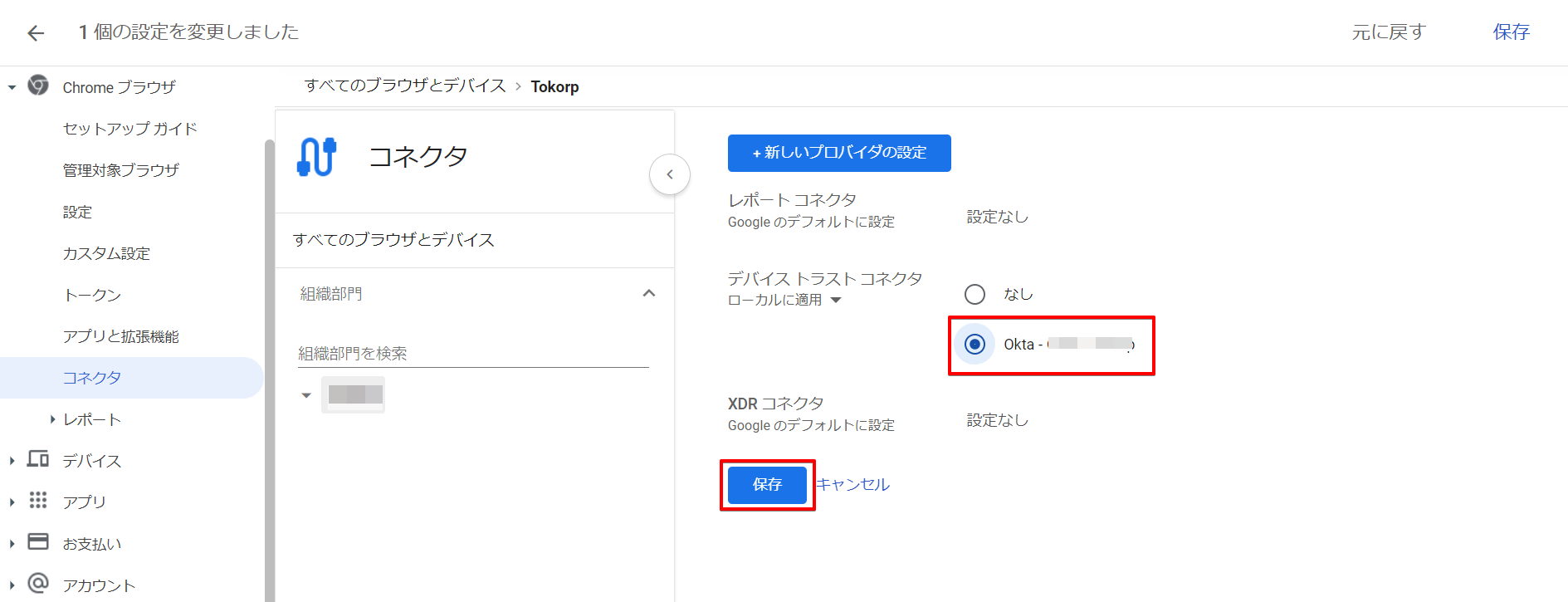Click the Chrome browser logo icon
1568x602 pixels.
[38, 86]
